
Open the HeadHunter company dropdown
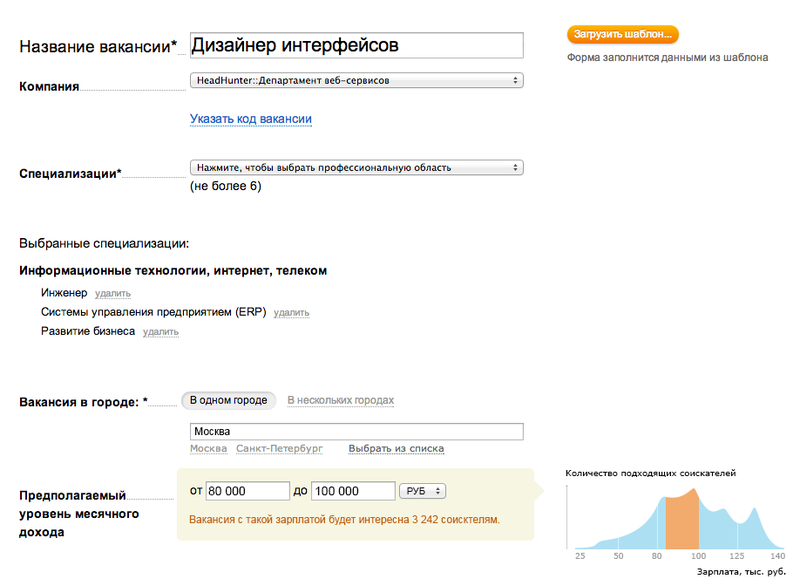click(x=356, y=80)
